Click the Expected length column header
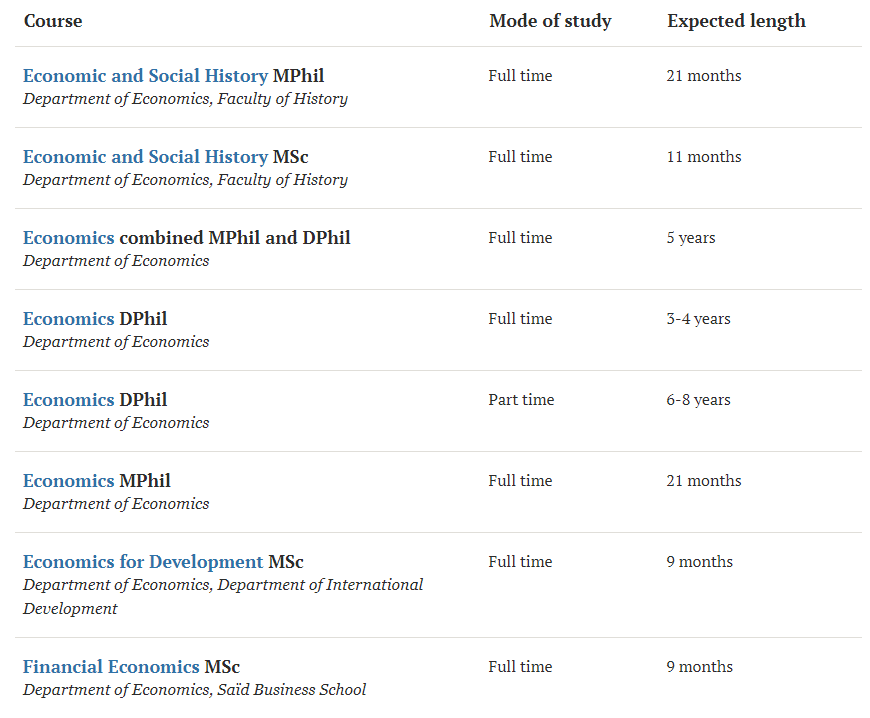The height and width of the screenshot is (718, 870). coord(736,21)
